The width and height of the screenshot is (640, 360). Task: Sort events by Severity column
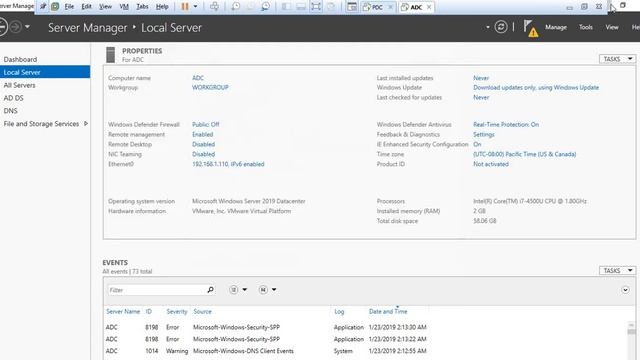177,311
